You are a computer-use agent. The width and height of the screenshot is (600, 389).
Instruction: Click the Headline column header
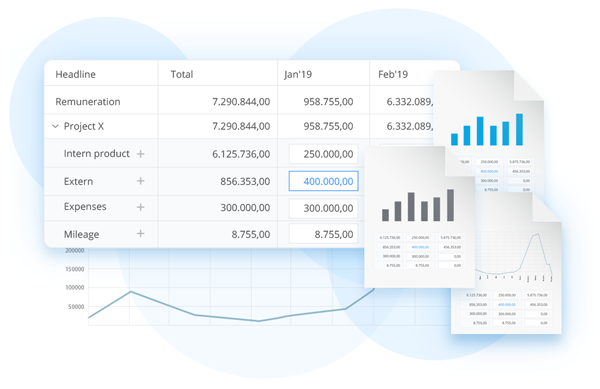75,74
